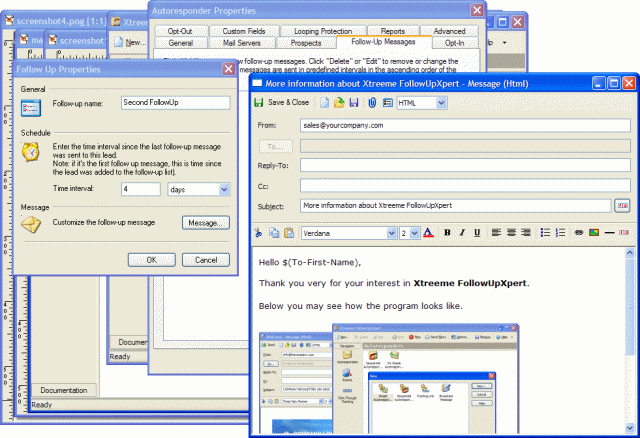Click the disabled To... button
640x438 pixels.
coord(276,146)
